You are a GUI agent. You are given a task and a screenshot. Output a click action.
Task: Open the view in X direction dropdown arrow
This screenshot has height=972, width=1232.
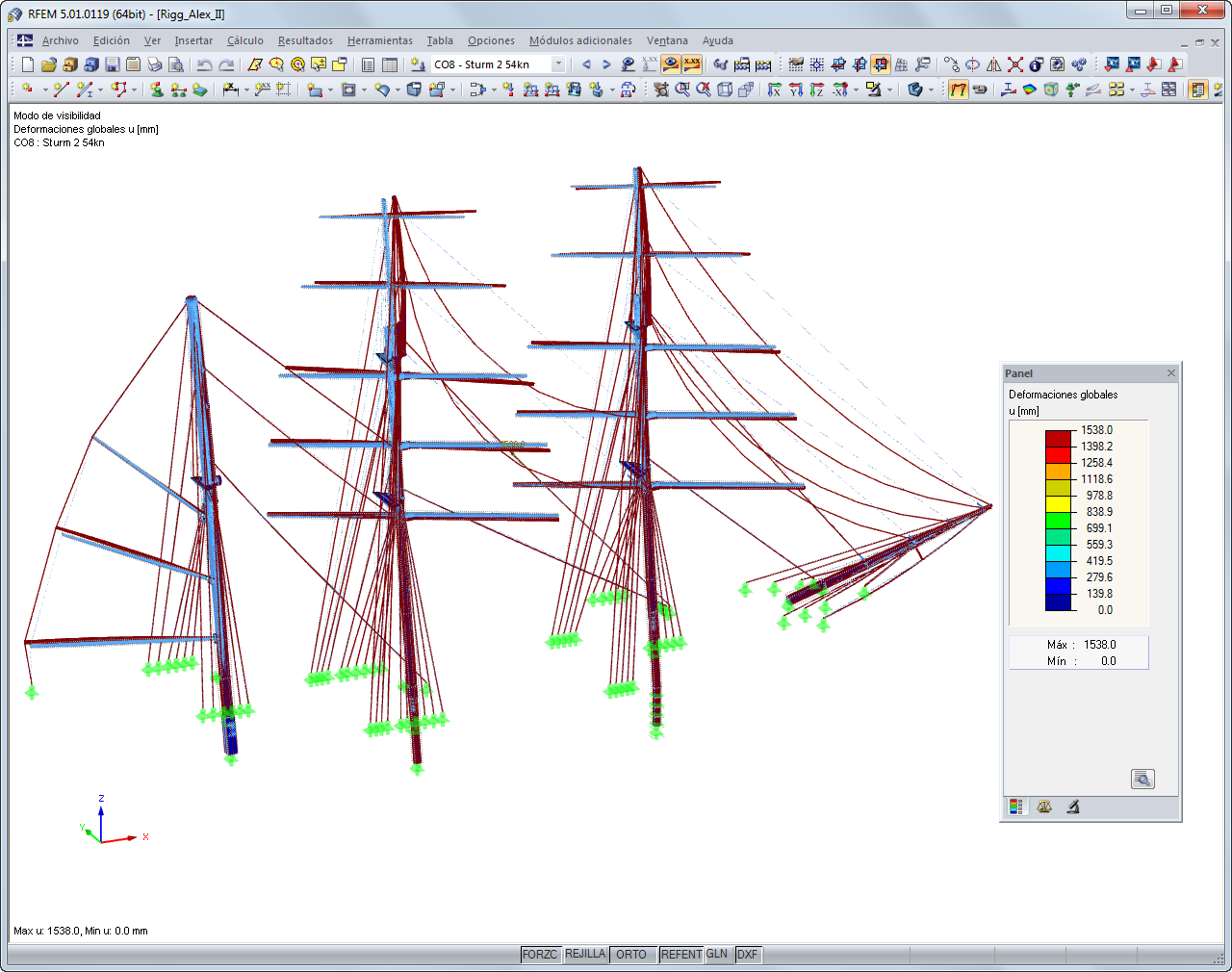pyautogui.click(x=855, y=89)
